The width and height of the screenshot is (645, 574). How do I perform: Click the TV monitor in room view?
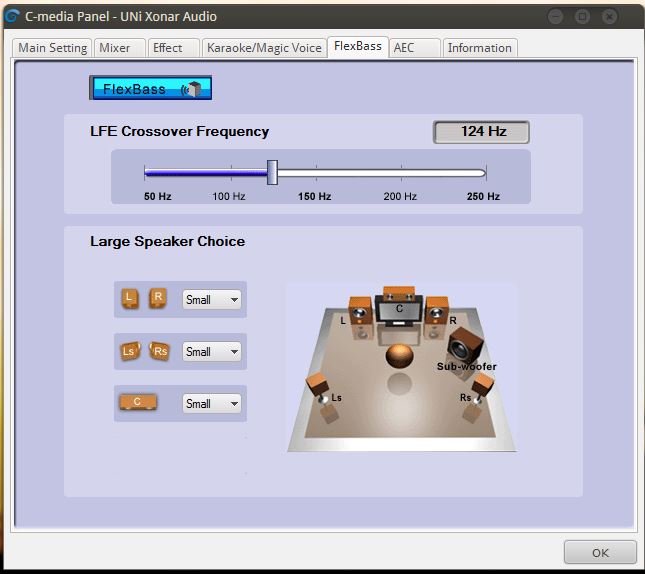pyautogui.click(x=399, y=311)
